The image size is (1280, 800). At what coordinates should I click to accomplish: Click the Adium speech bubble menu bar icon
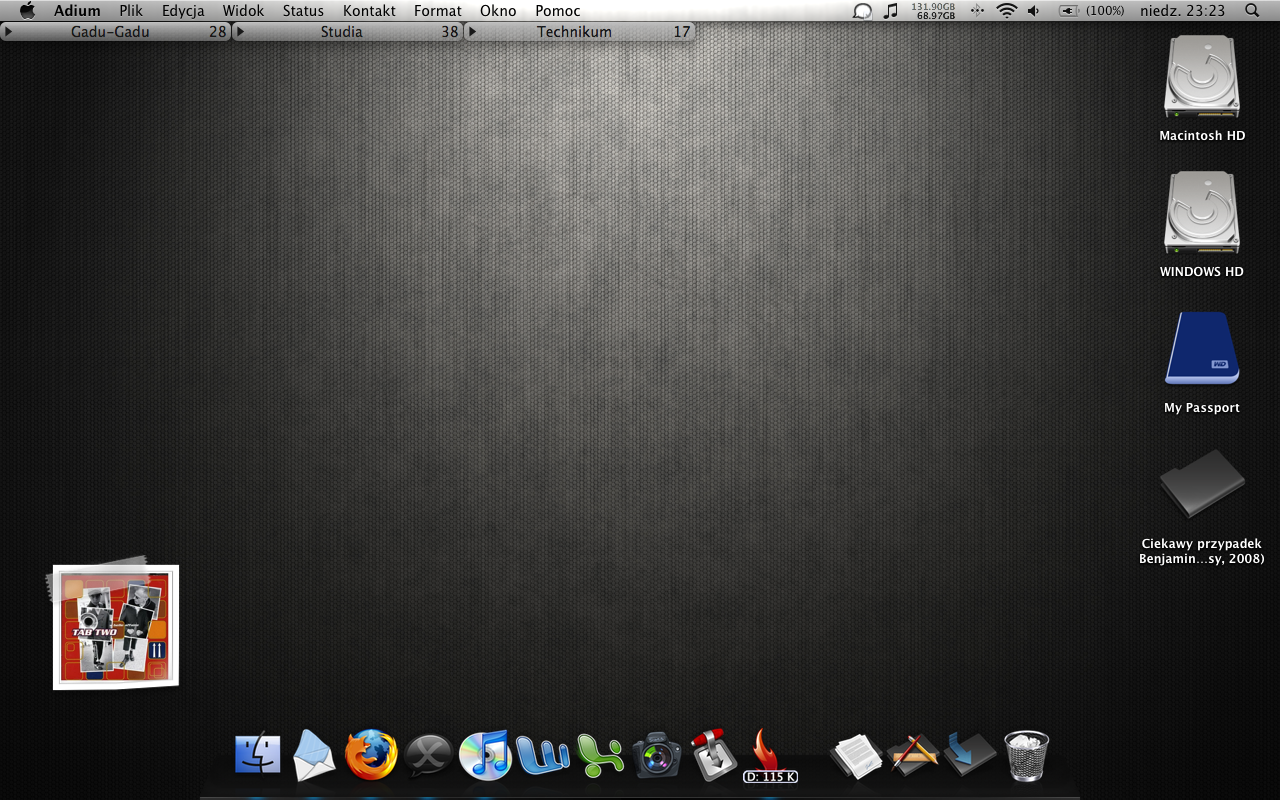(862, 11)
